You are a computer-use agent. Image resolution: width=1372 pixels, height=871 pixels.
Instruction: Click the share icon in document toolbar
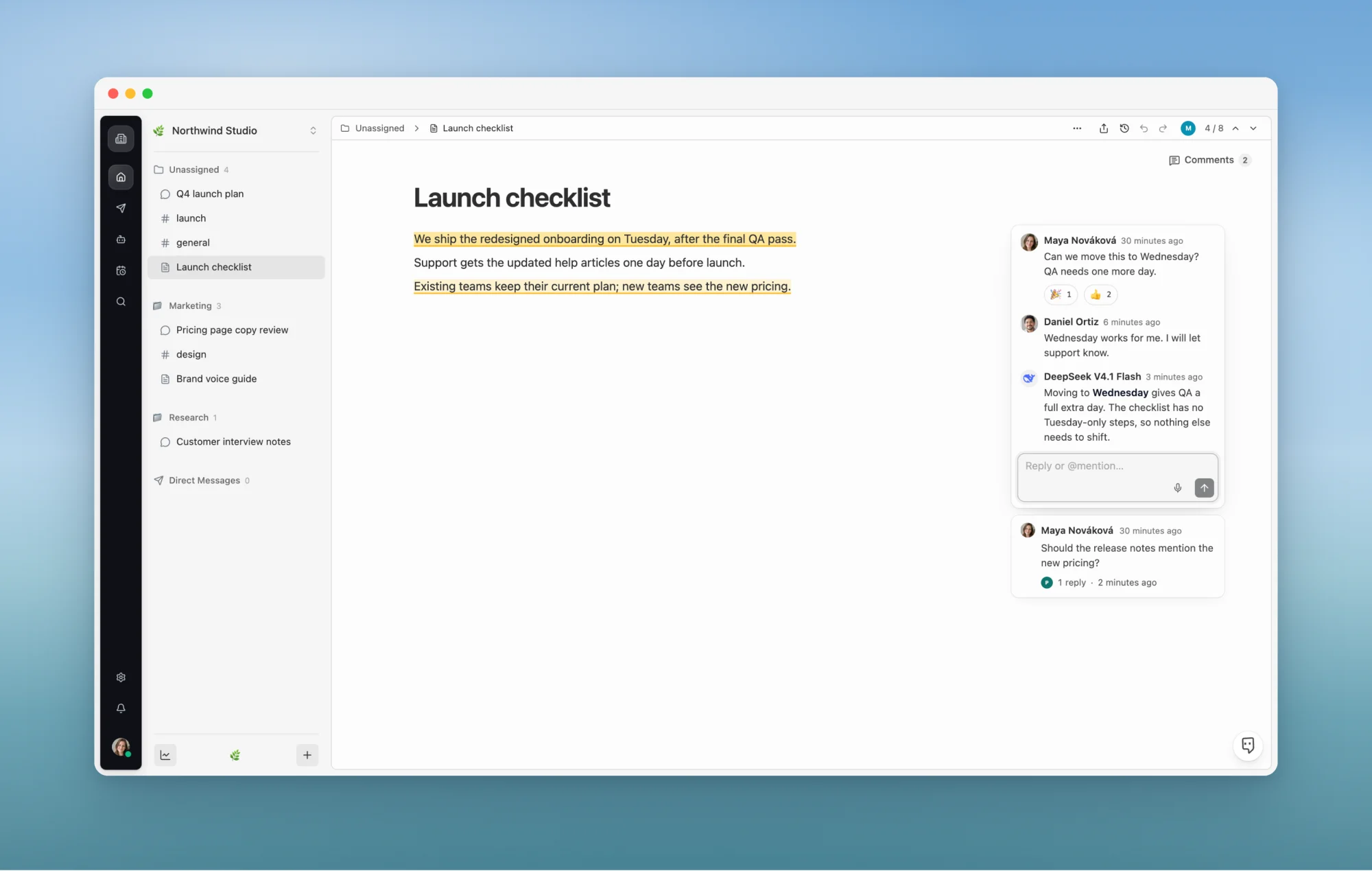[x=1104, y=128]
